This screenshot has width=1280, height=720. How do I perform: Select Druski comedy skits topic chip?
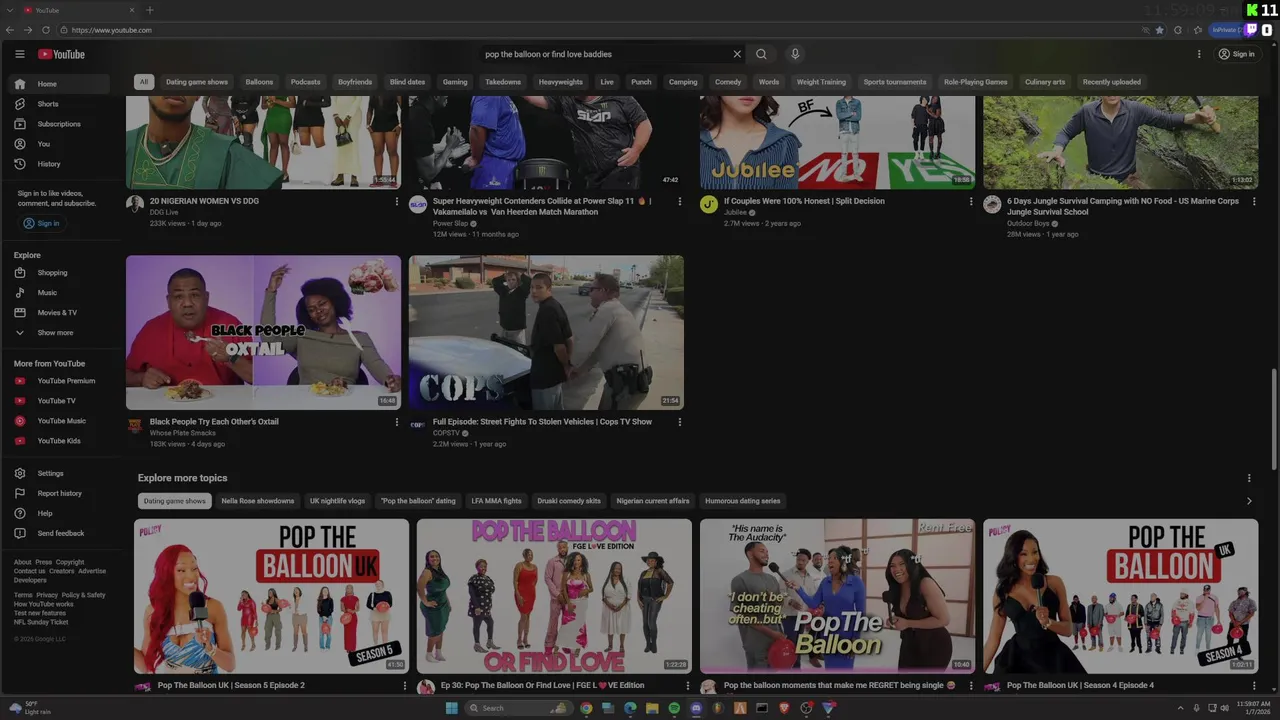[x=569, y=501]
